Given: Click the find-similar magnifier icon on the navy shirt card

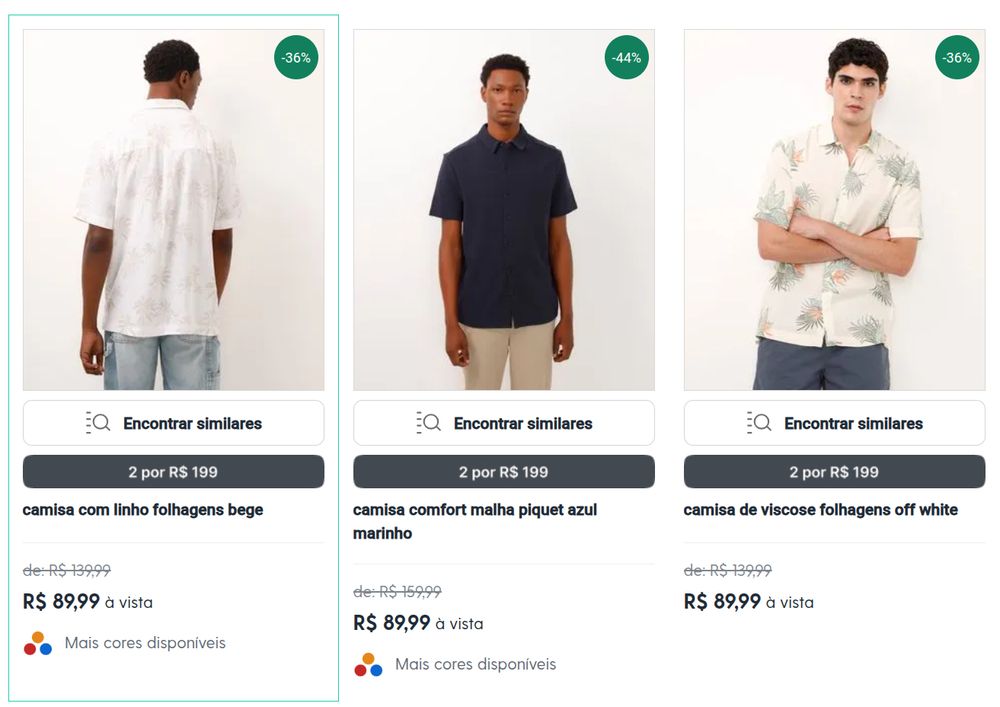Looking at the screenshot, I should point(430,422).
